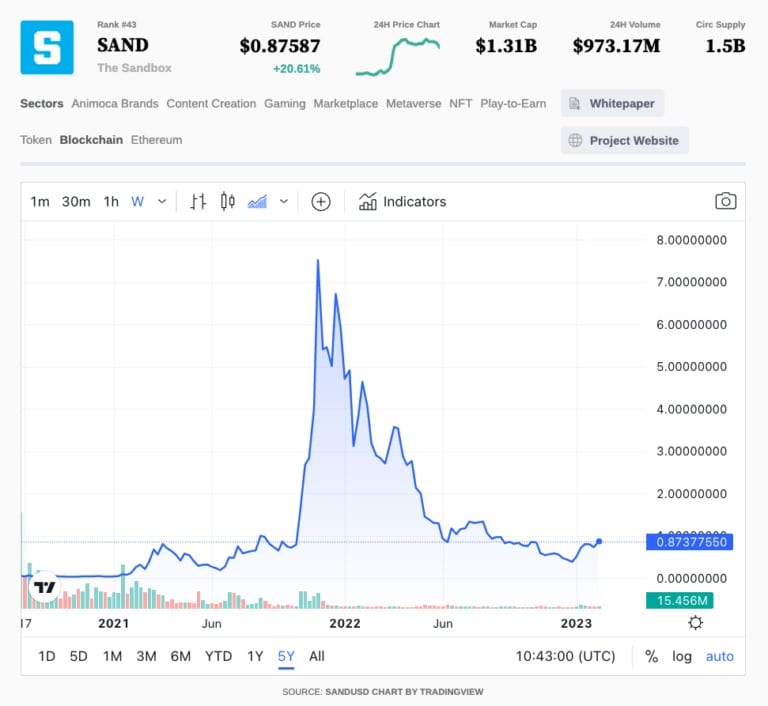Take a chart snapshot with camera icon
The image size is (768, 706).
click(x=725, y=201)
